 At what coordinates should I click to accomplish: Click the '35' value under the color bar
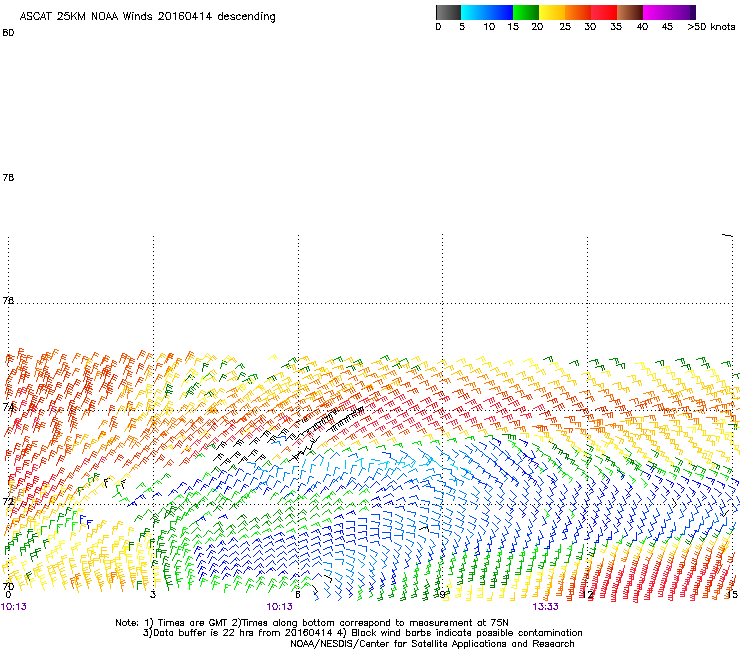(616, 27)
